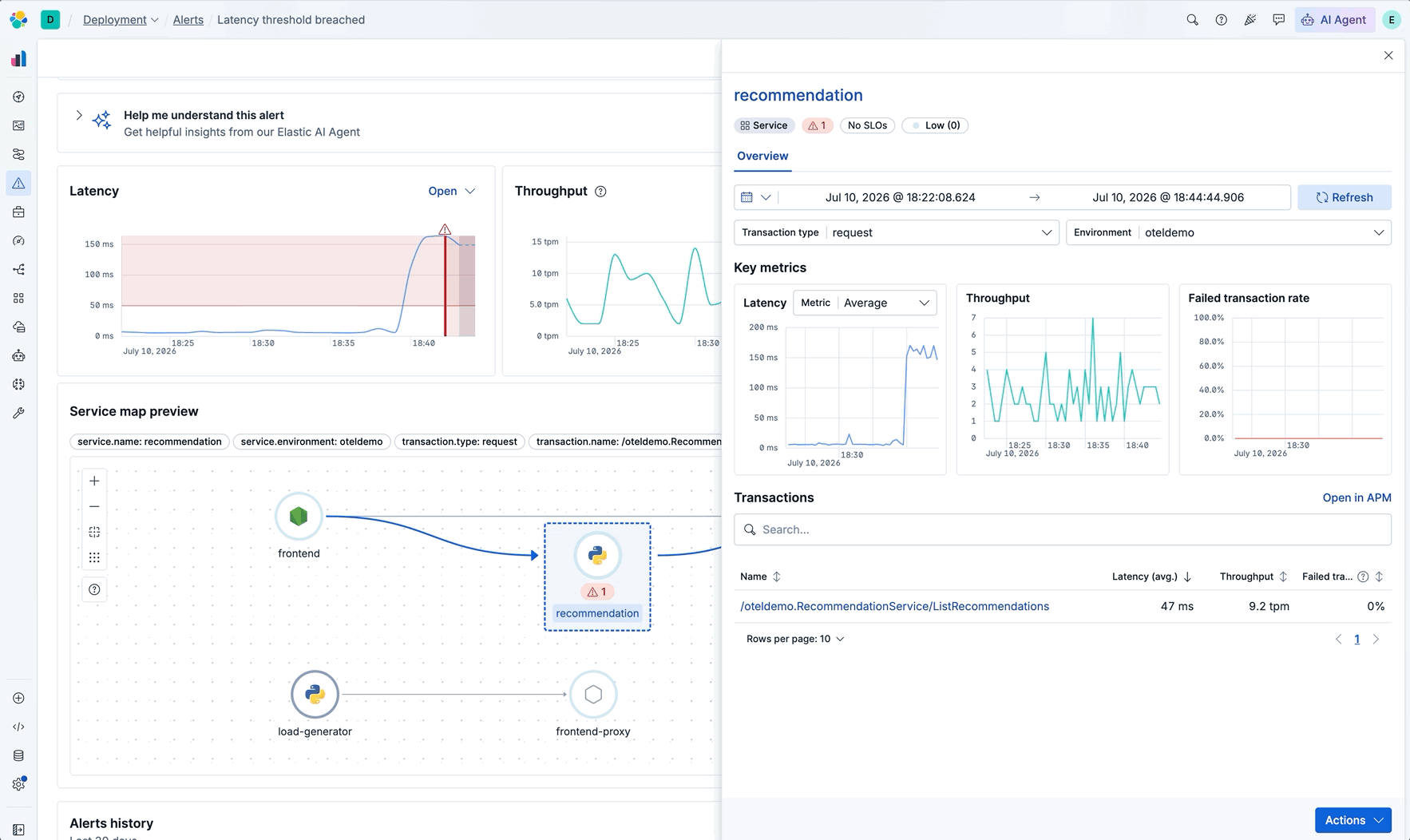Close the recommendation flyout
Viewport: 1410px width, 840px height.
tap(1388, 55)
